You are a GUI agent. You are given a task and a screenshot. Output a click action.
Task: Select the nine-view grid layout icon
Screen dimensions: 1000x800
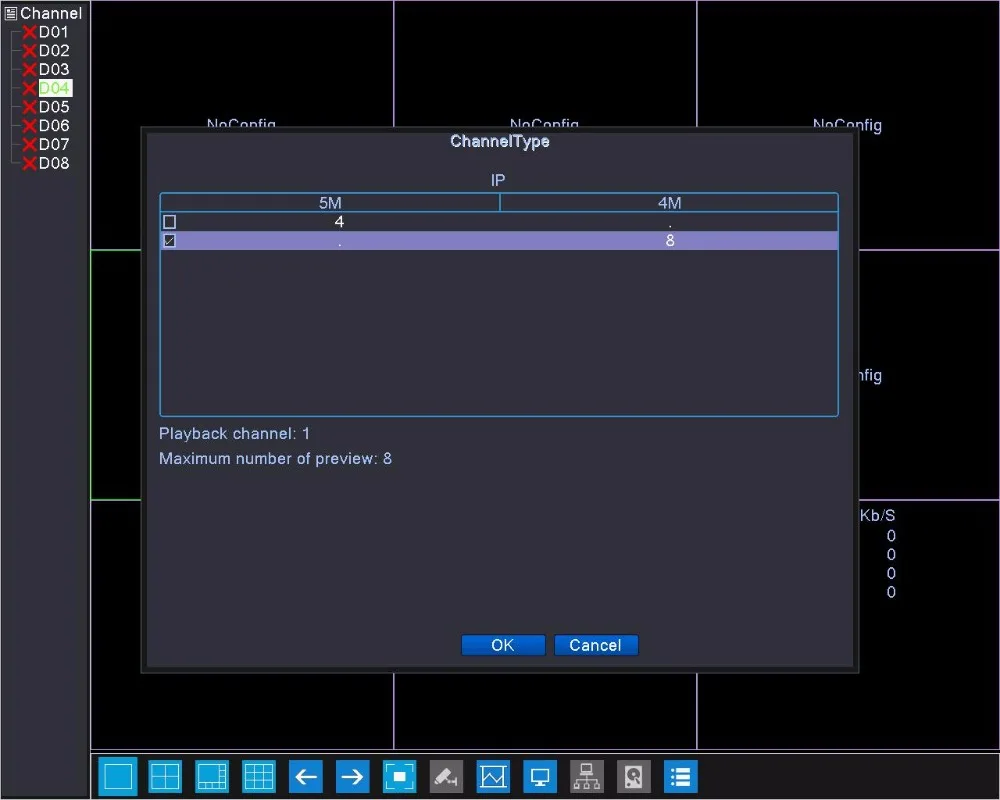(x=259, y=776)
